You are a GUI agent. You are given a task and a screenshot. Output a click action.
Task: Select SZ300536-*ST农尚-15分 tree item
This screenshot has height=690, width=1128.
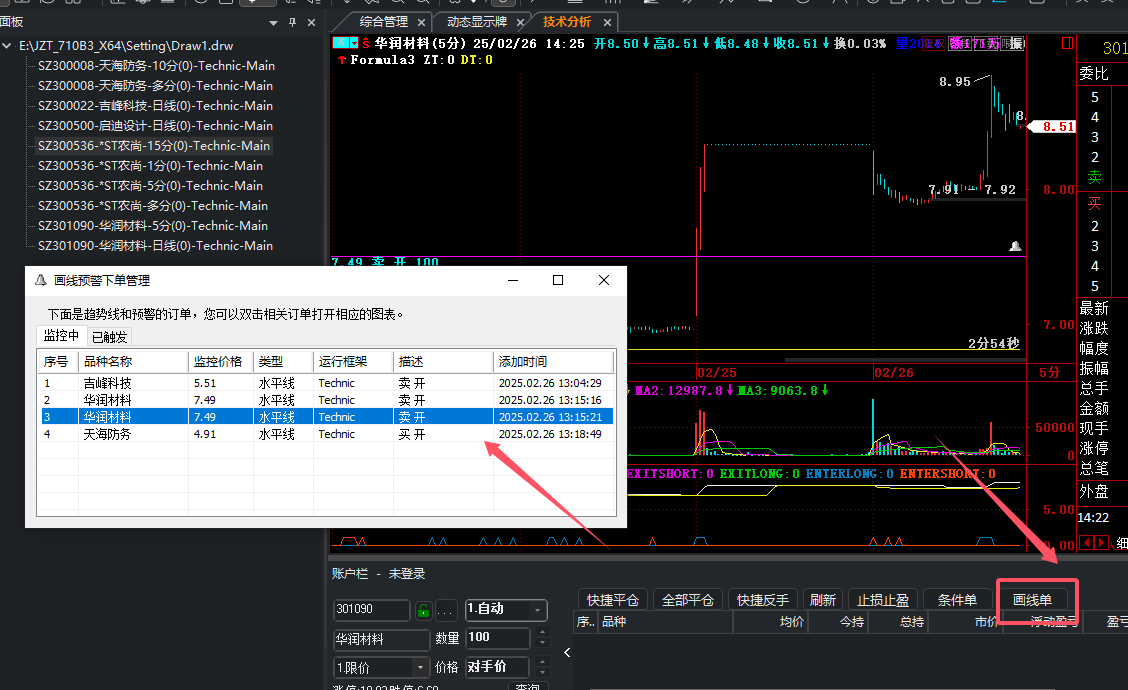pyautogui.click(x=154, y=145)
